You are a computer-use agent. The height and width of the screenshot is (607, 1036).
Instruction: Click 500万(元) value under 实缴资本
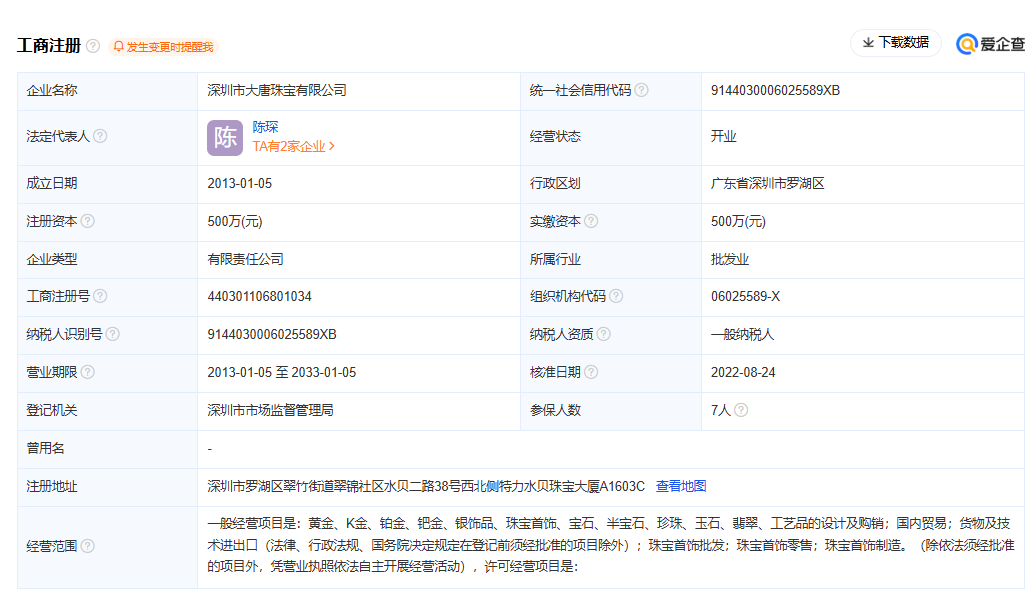tap(738, 222)
